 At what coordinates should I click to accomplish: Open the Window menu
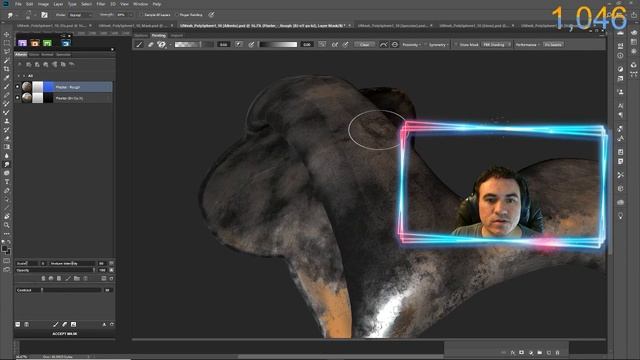(x=140, y=4)
